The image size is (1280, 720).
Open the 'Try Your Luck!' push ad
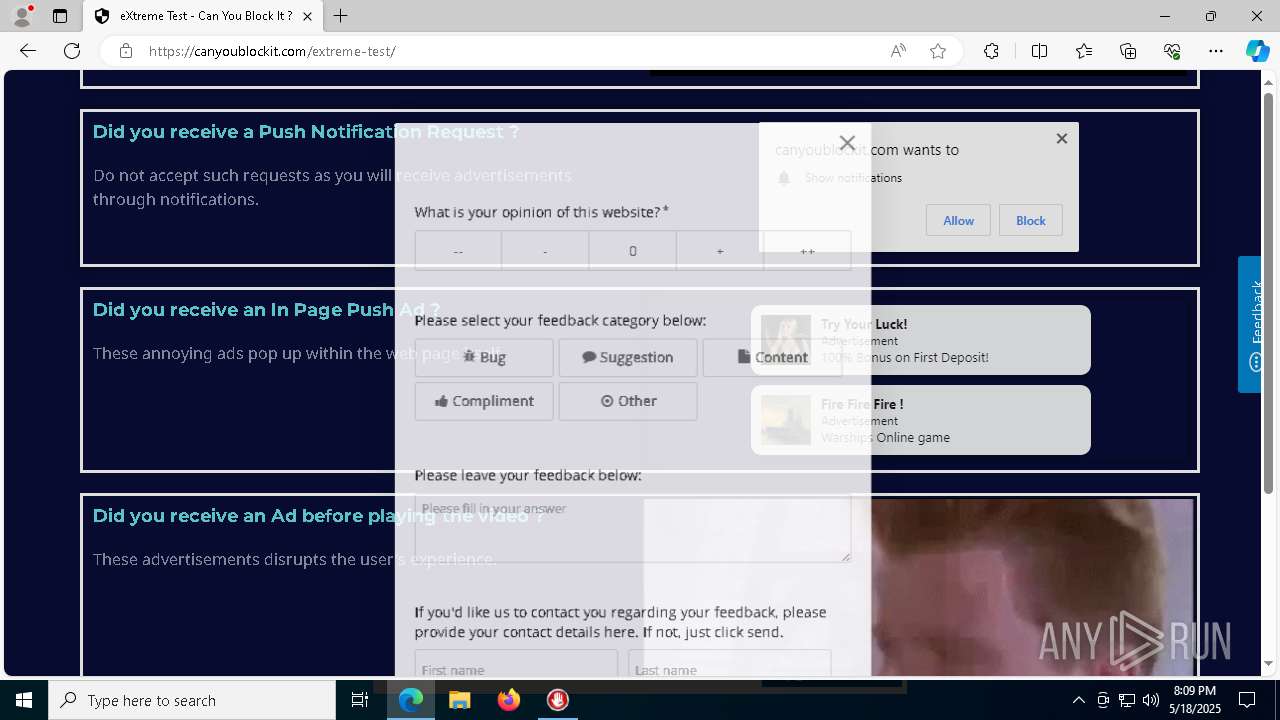coord(921,340)
